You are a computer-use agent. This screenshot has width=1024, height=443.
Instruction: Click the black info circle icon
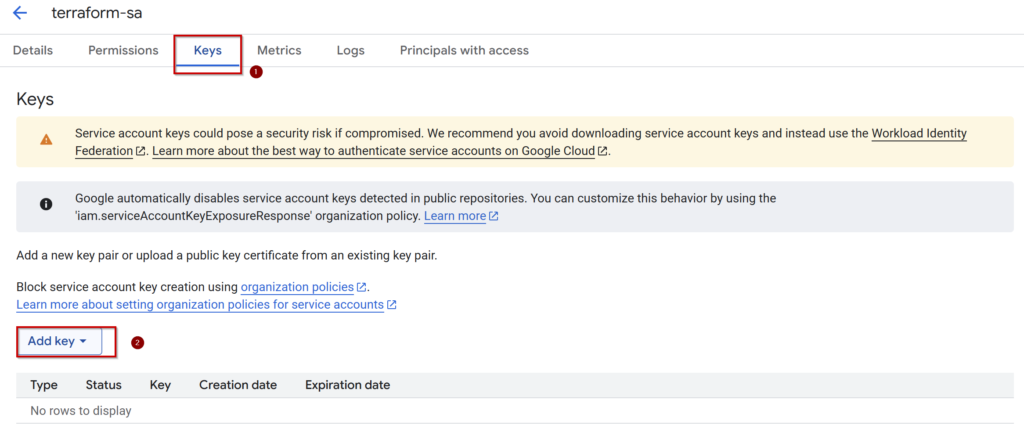click(x=46, y=204)
